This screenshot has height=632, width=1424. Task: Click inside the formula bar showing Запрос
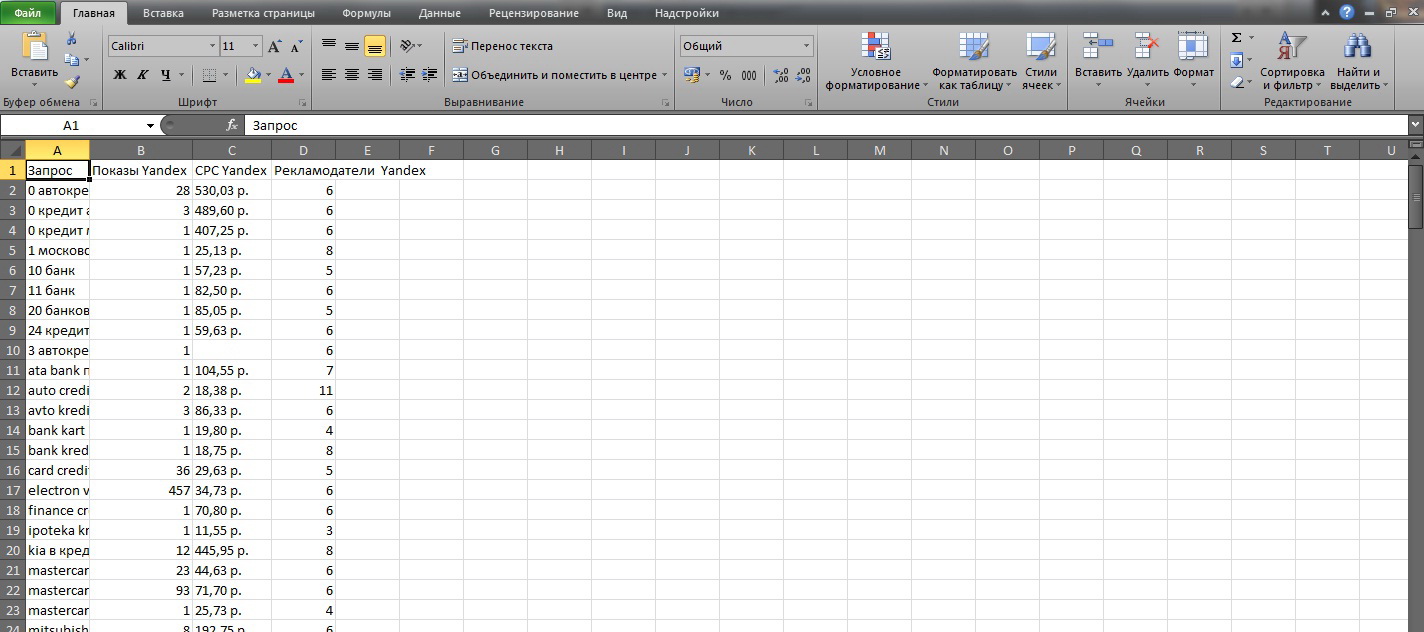826,125
